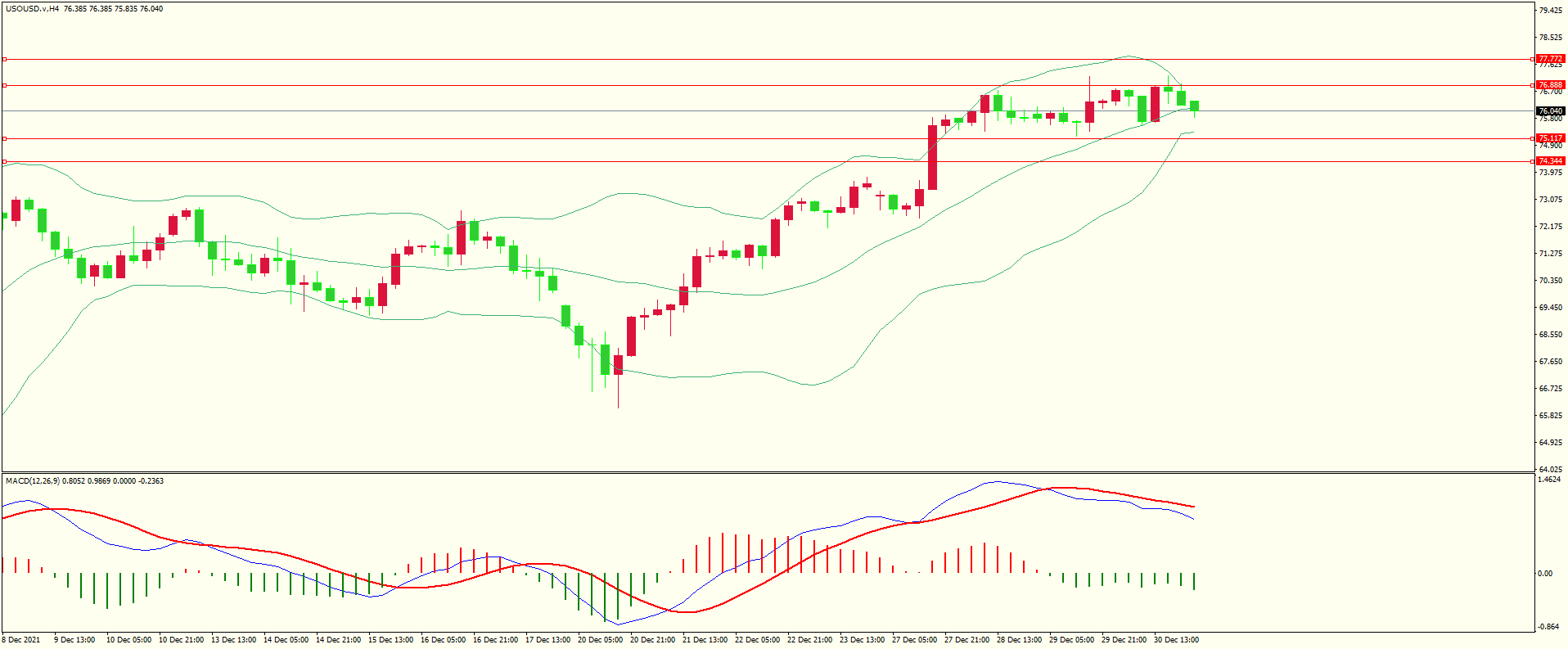This screenshot has height=649, width=1568.
Task: Click the 20 Dec 21:00 time label
Action: pyautogui.click(x=652, y=640)
